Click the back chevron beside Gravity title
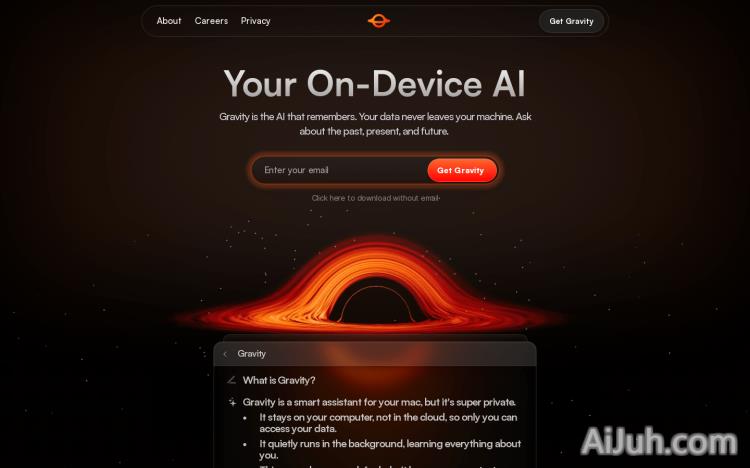Image resolution: width=750 pixels, height=468 pixels. tap(225, 354)
